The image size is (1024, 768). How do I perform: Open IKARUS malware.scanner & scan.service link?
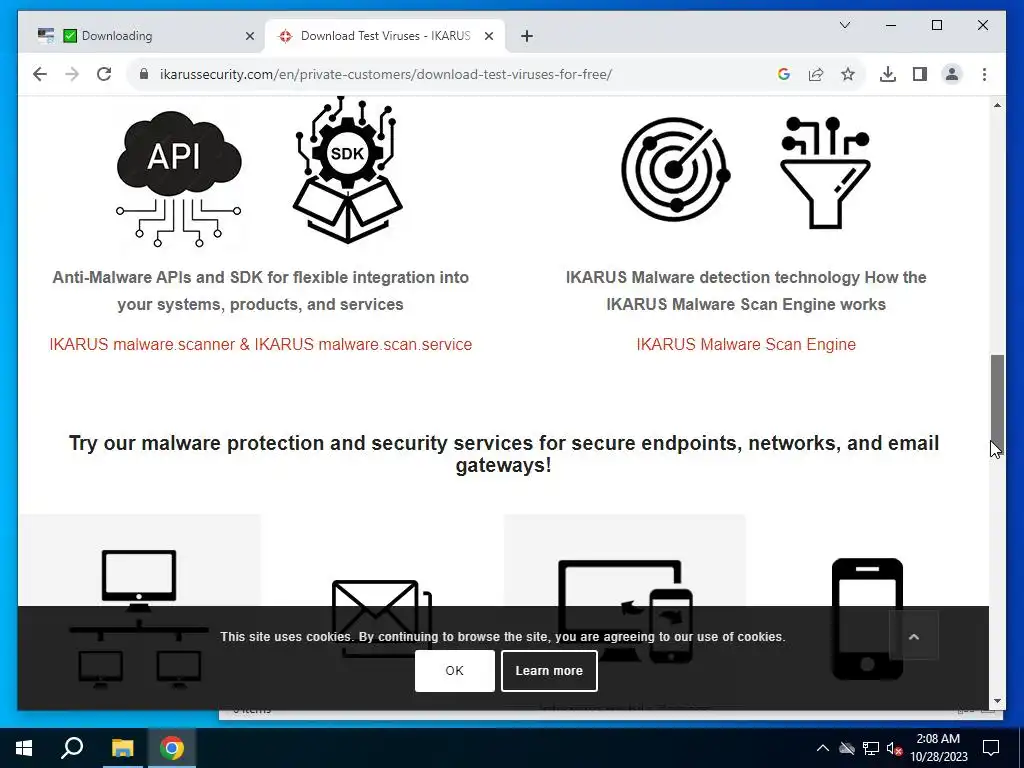[261, 344]
